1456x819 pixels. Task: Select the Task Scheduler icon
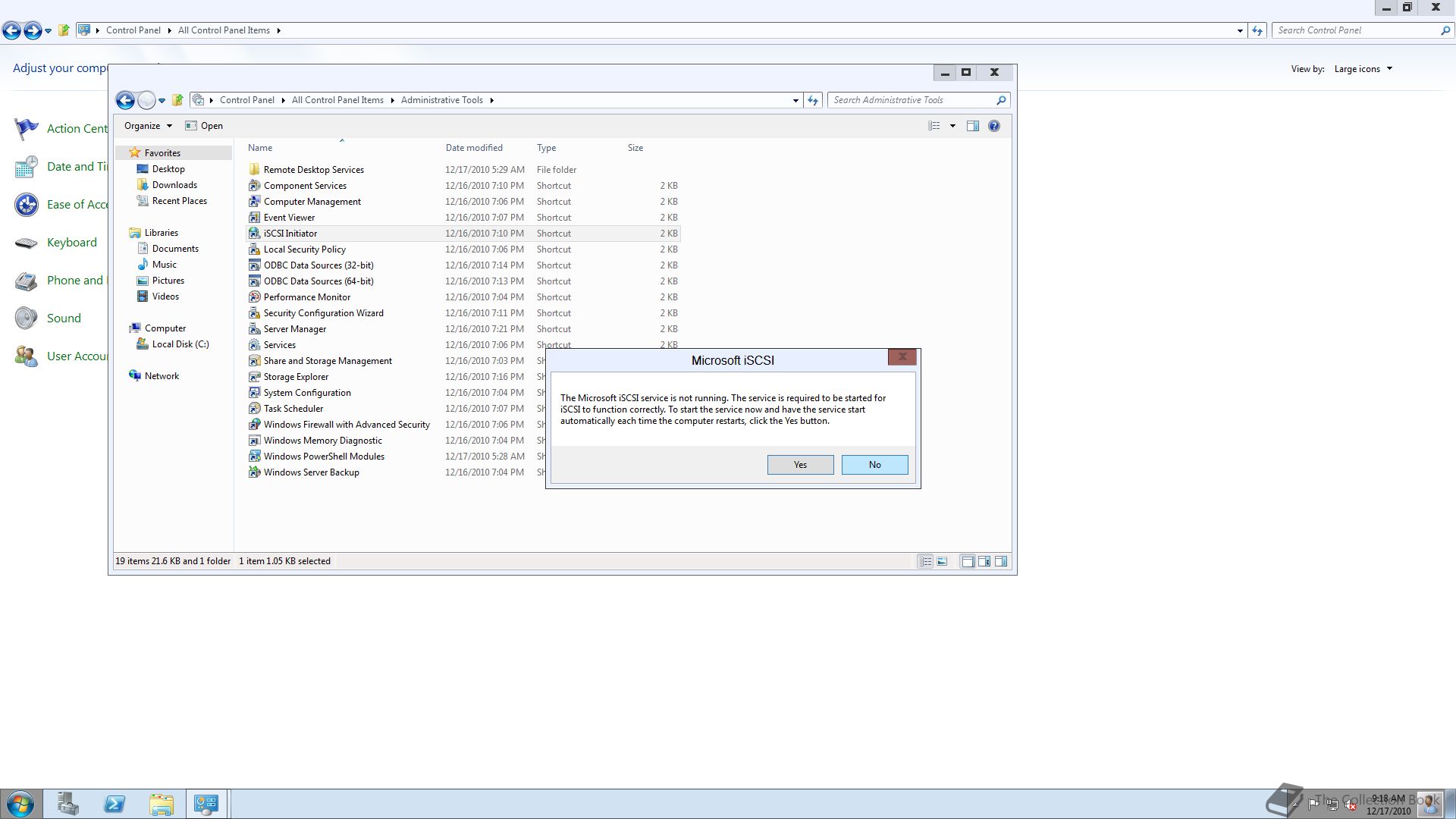pos(255,408)
